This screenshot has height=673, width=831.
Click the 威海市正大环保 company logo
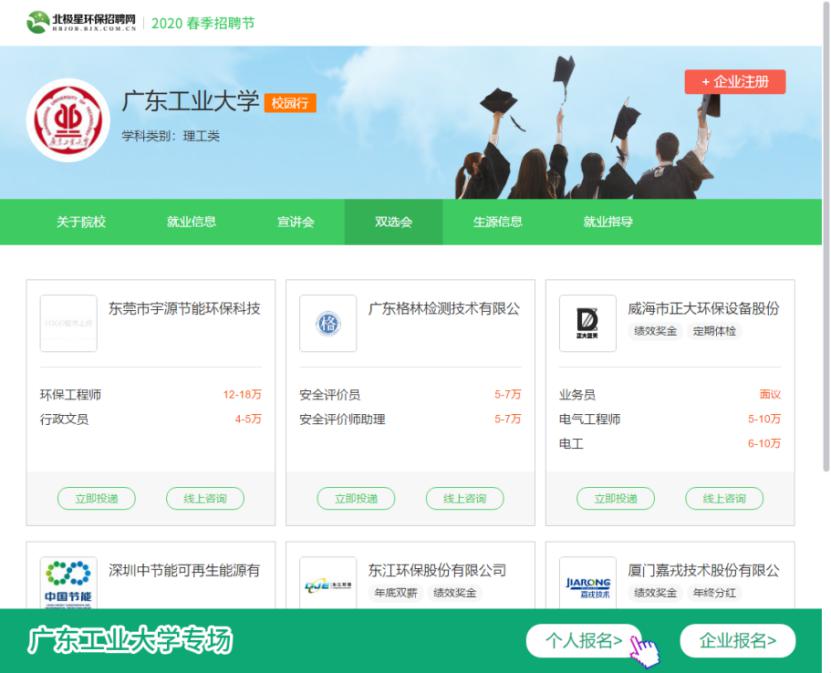point(587,323)
